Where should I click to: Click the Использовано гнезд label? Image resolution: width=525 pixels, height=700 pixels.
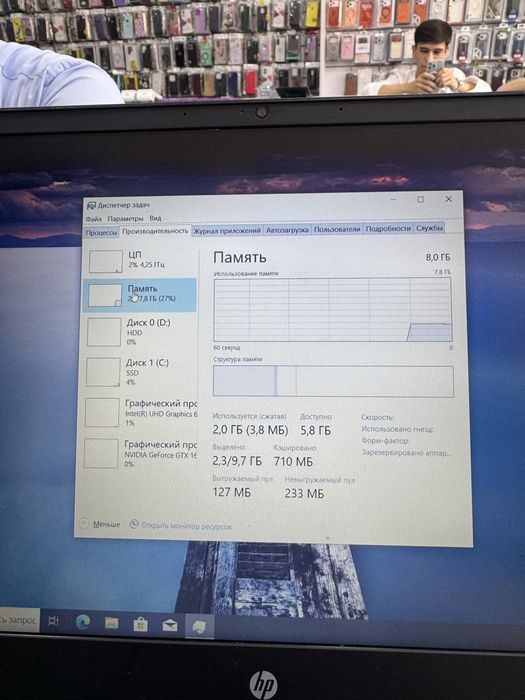point(397,429)
